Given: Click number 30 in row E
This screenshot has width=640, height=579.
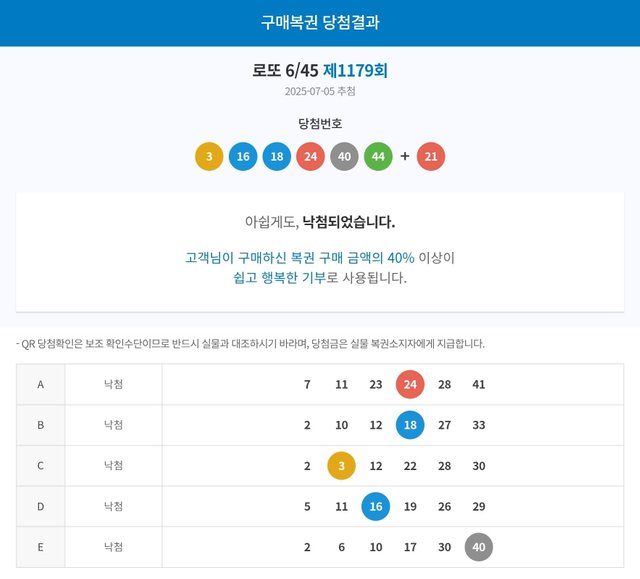Looking at the screenshot, I should click(x=444, y=547).
